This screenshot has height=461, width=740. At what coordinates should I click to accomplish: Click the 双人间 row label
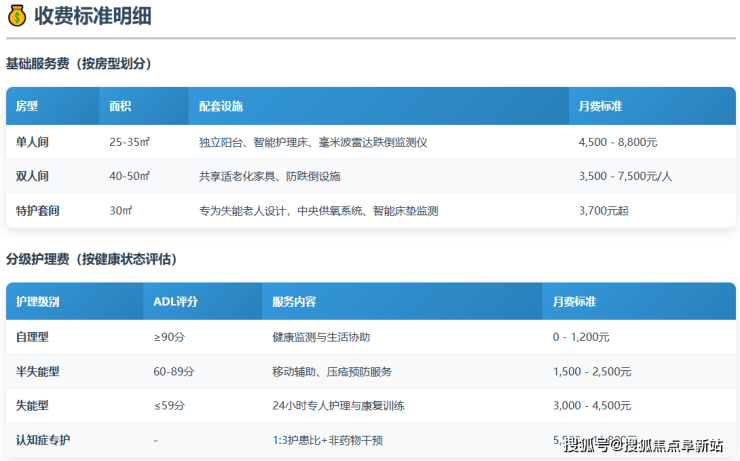32,176
